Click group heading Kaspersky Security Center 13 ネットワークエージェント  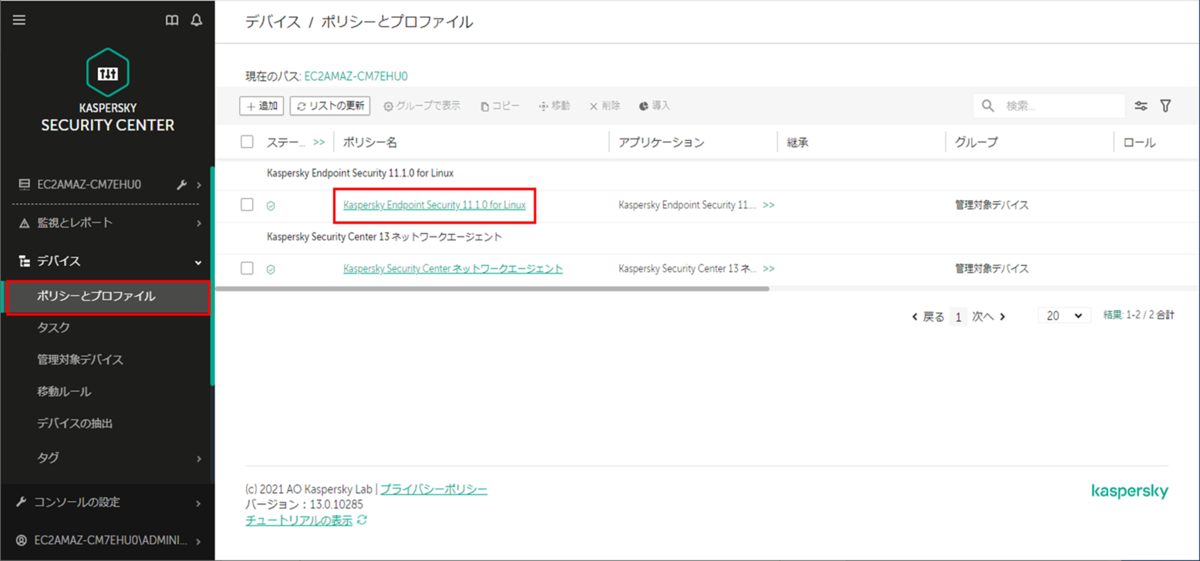click(384, 237)
